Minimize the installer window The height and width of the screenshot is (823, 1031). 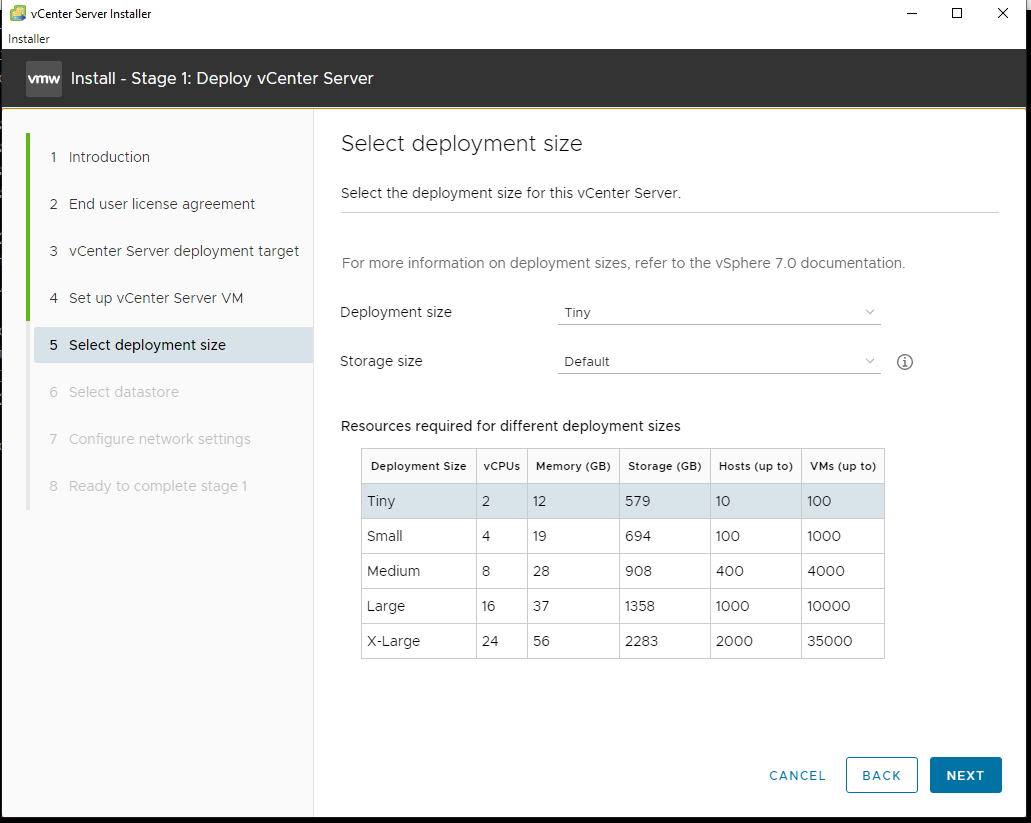(x=912, y=13)
